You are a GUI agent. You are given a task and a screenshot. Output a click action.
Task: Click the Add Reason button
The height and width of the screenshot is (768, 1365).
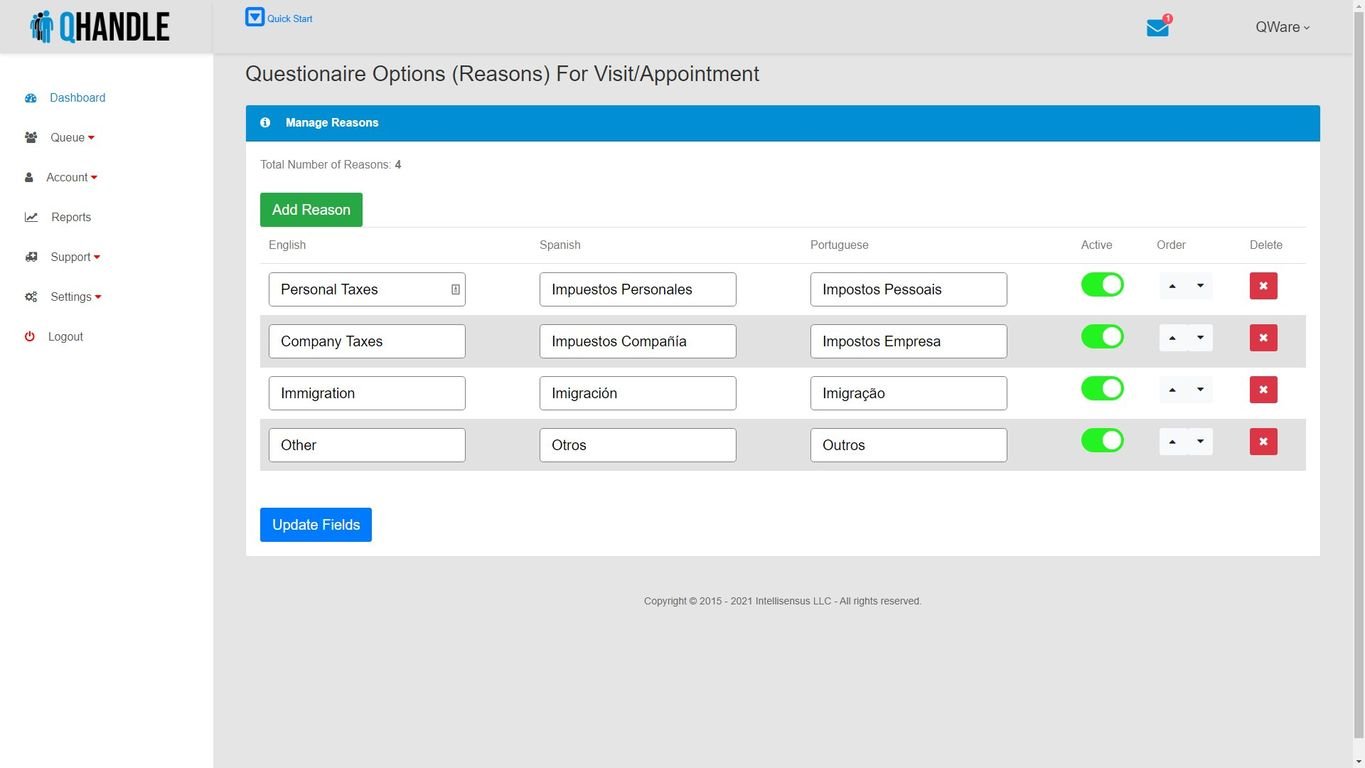pos(311,210)
